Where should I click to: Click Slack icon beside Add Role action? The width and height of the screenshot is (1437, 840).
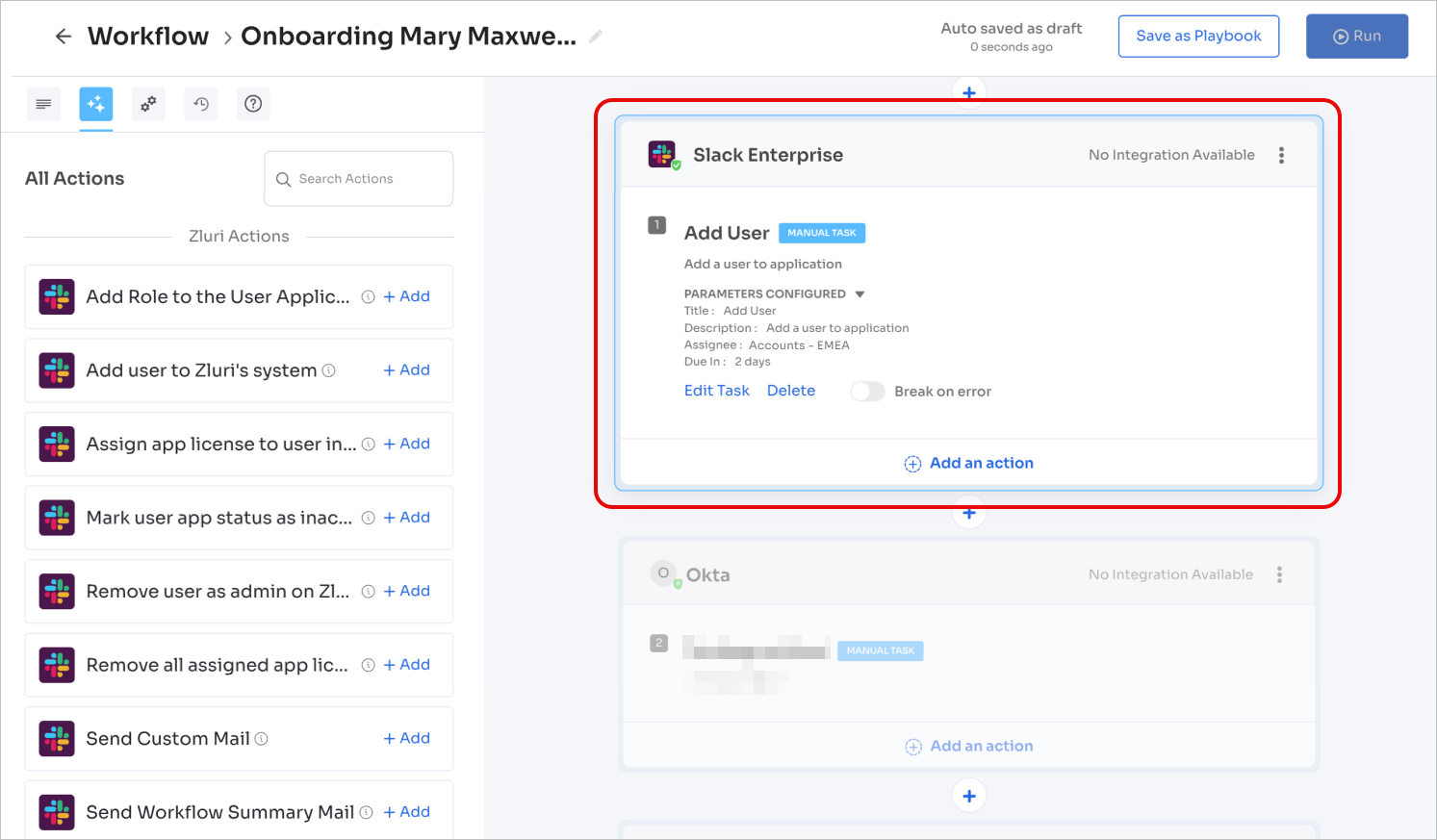57,296
